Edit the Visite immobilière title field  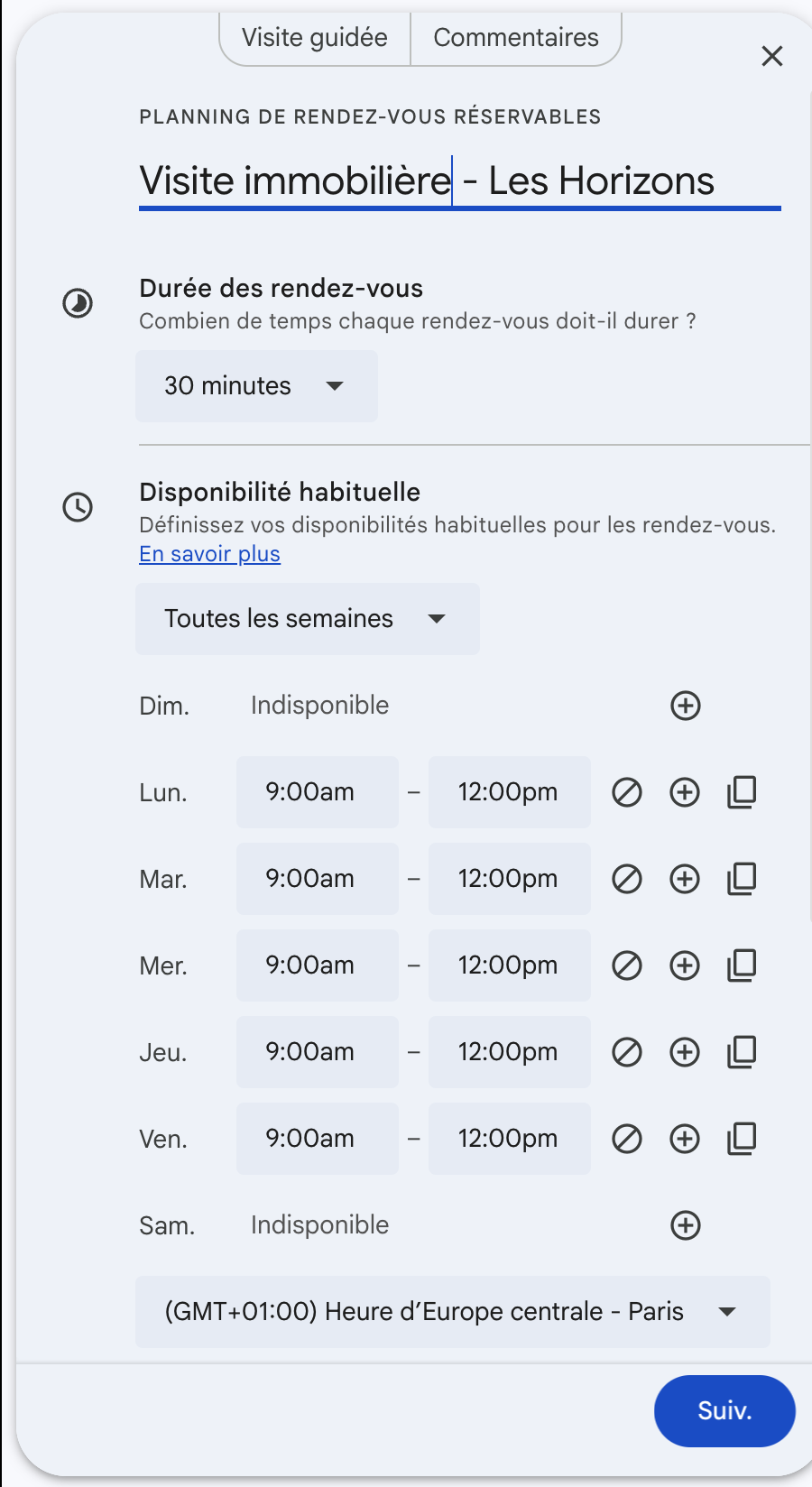(459, 181)
